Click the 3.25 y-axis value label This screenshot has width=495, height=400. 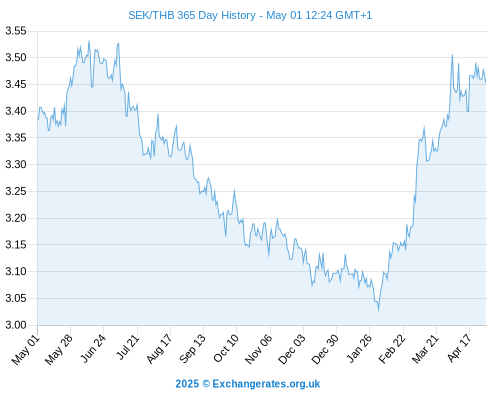pyautogui.click(x=16, y=191)
